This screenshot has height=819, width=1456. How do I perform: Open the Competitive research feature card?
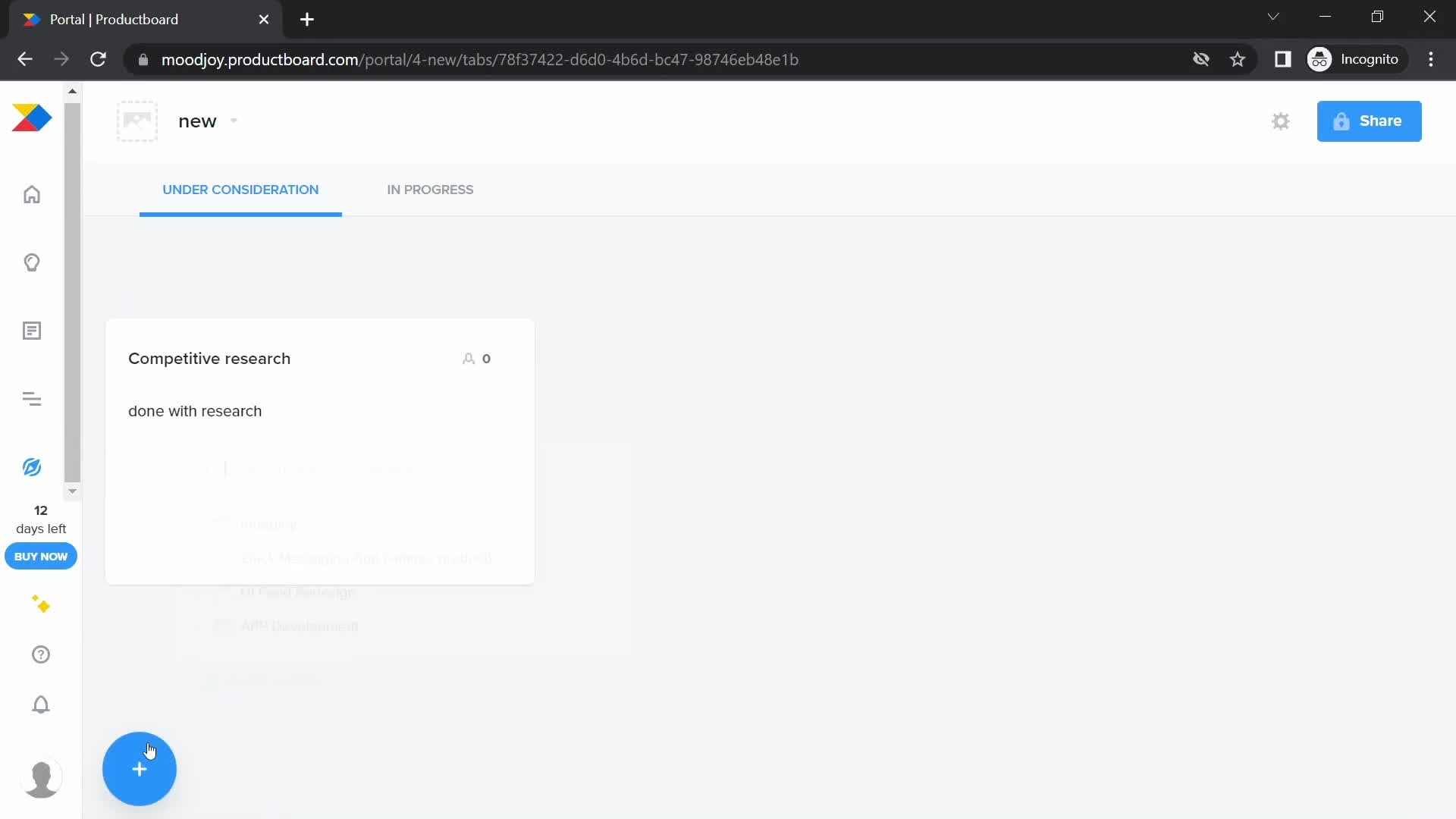209,358
